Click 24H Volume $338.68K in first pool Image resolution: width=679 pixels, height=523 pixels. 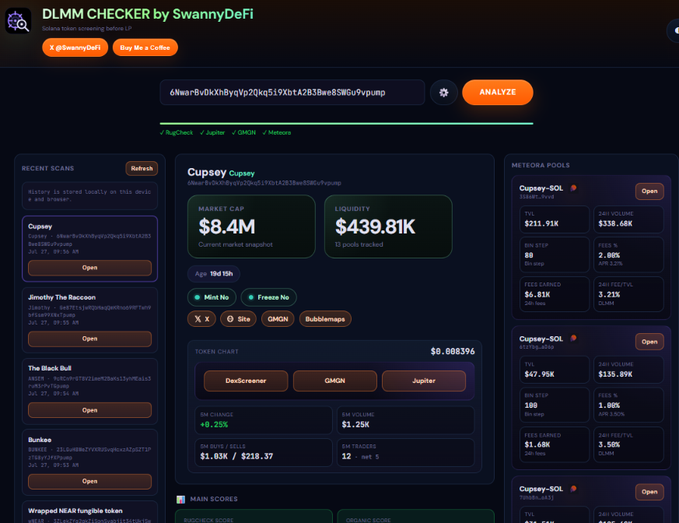pyautogui.click(x=615, y=223)
